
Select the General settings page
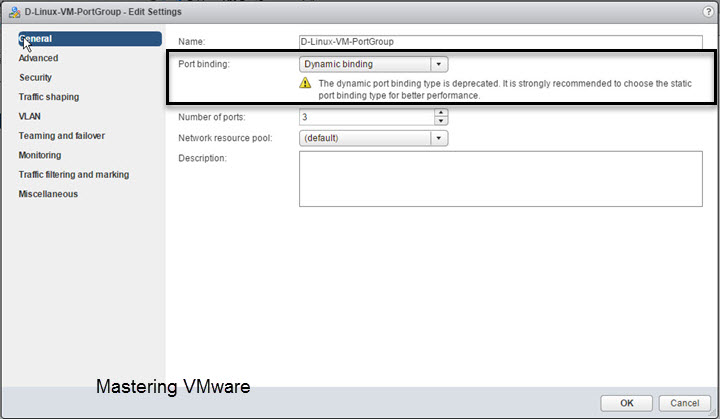coord(90,39)
